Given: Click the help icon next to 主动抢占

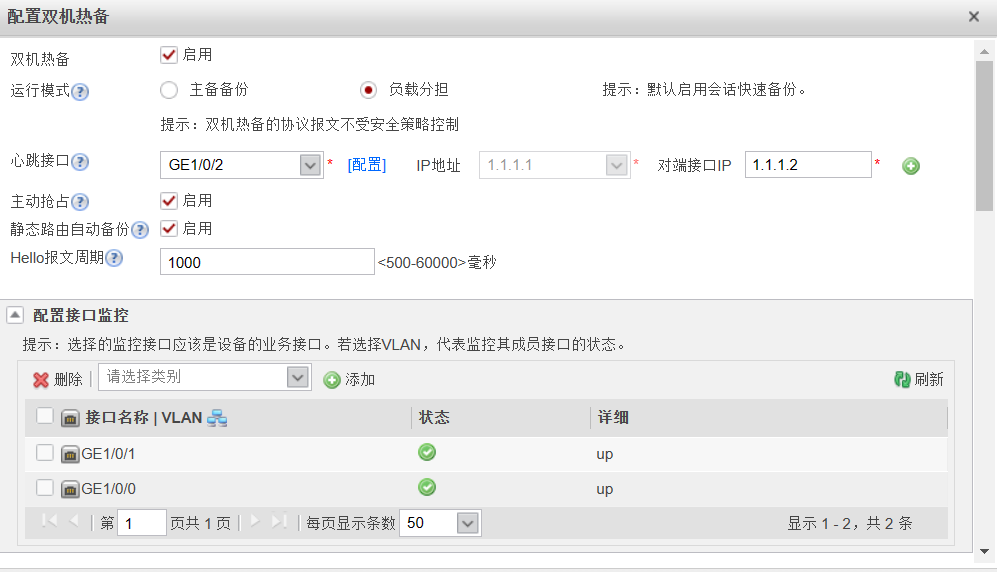Looking at the screenshot, I should click(x=80, y=202).
